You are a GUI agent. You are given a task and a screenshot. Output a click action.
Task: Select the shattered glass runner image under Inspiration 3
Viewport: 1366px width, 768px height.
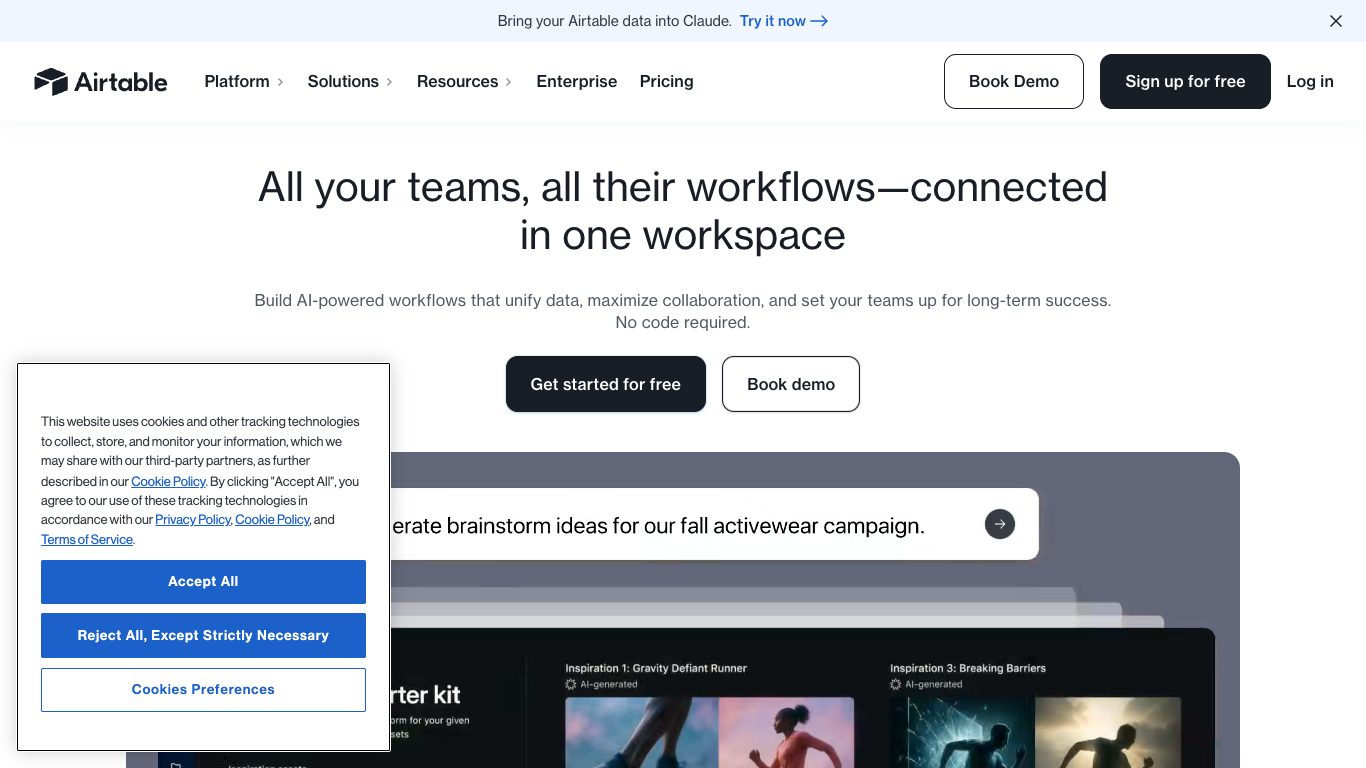click(x=962, y=733)
